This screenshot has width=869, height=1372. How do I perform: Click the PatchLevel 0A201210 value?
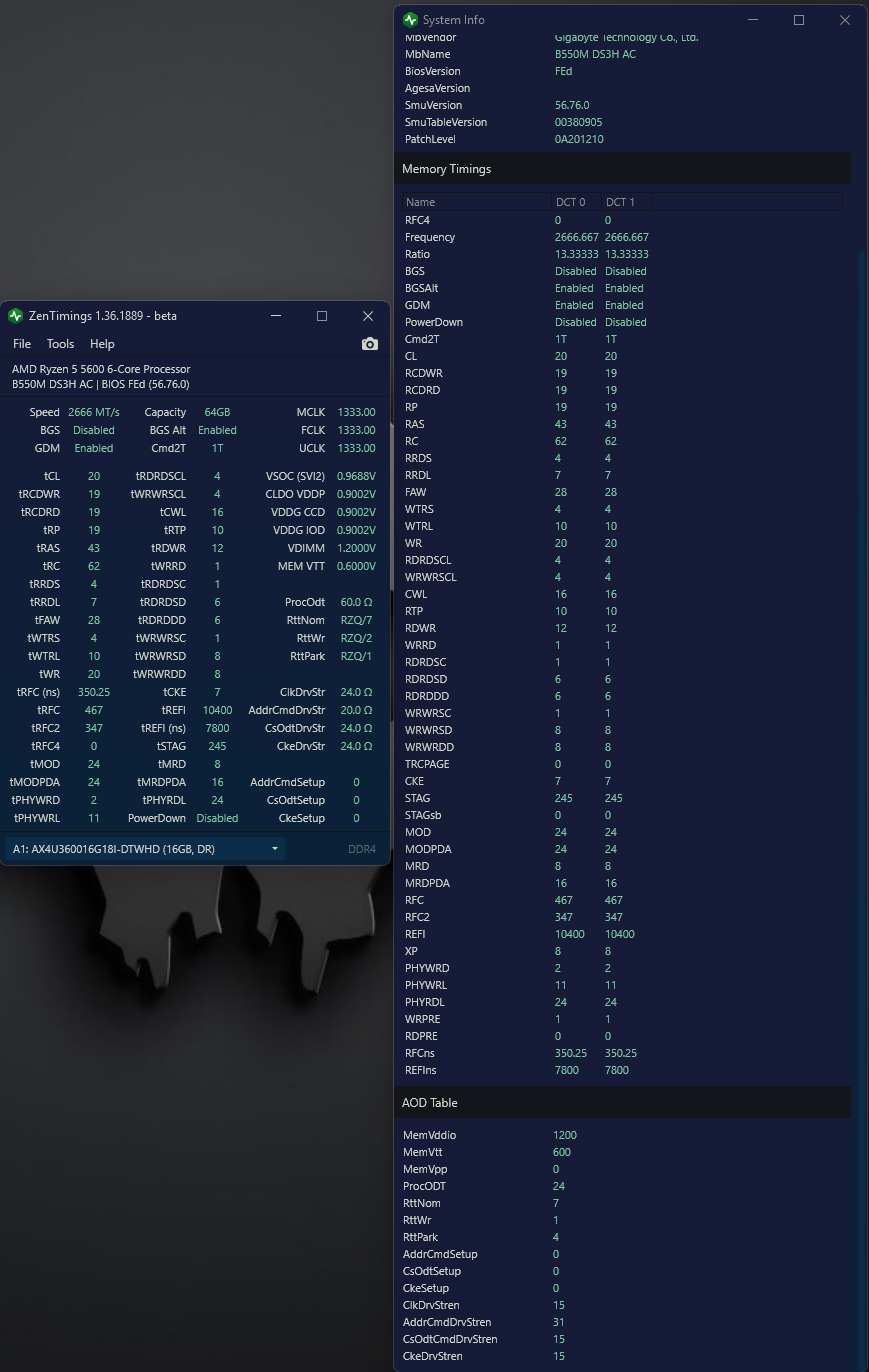[579, 139]
